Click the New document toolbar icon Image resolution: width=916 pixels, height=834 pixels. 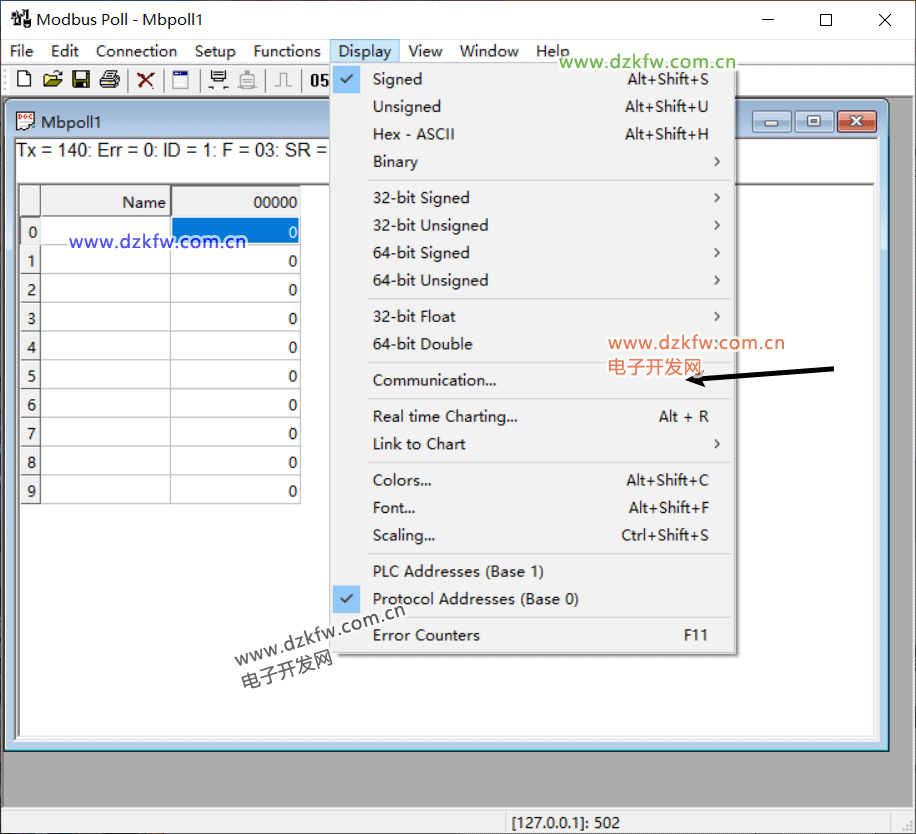point(24,80)
